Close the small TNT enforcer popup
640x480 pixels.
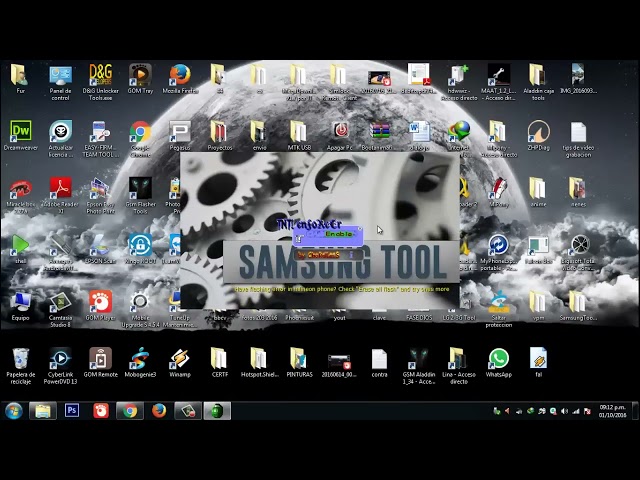coord(360,229)
